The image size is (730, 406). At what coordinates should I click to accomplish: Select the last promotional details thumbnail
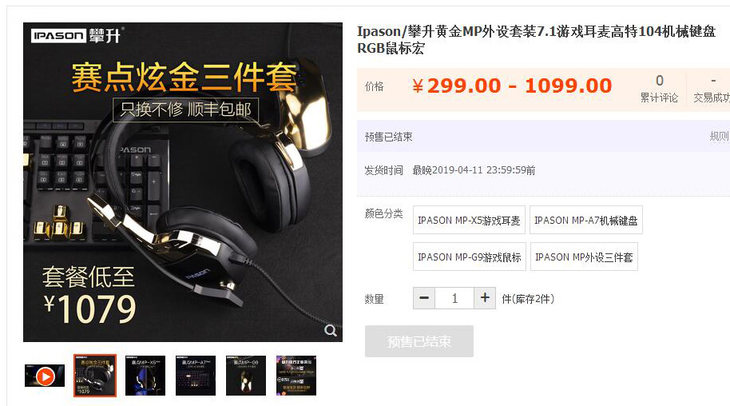click(296, 376)
